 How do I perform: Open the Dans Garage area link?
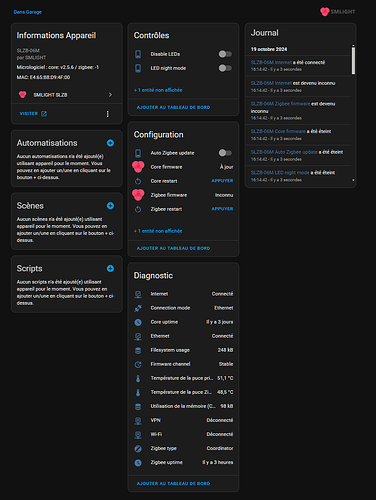point(28,12)
